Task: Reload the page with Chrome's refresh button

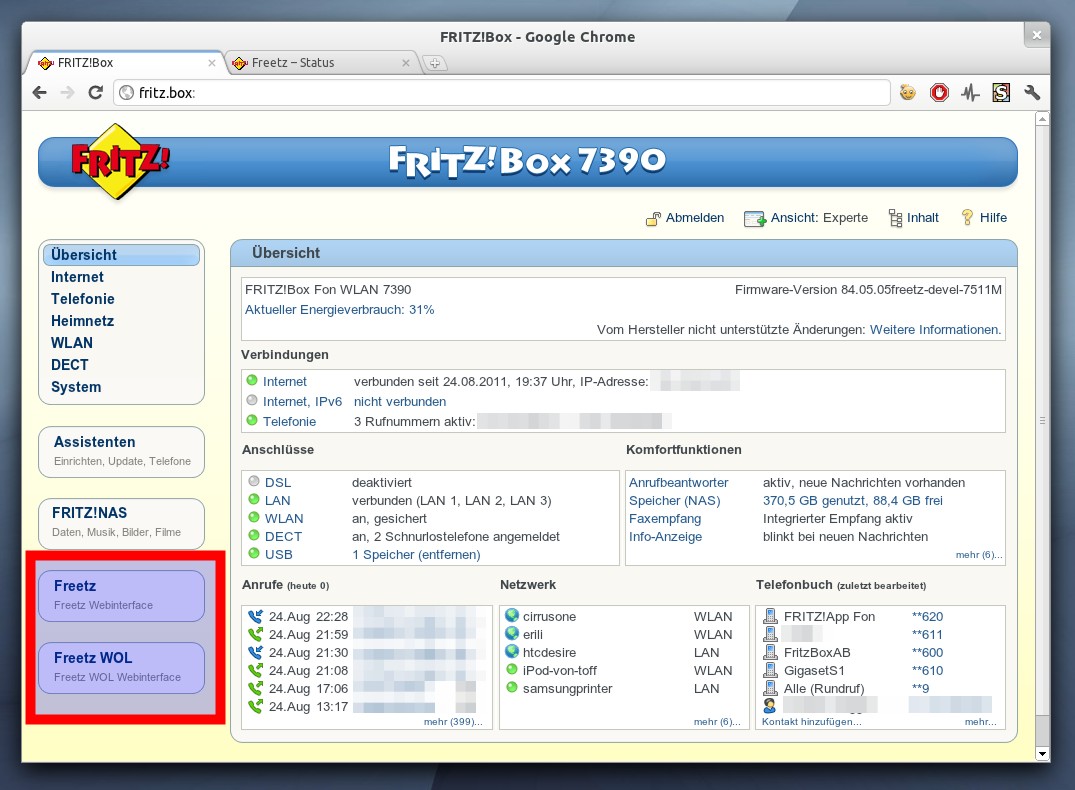Action: pos(96,93)
